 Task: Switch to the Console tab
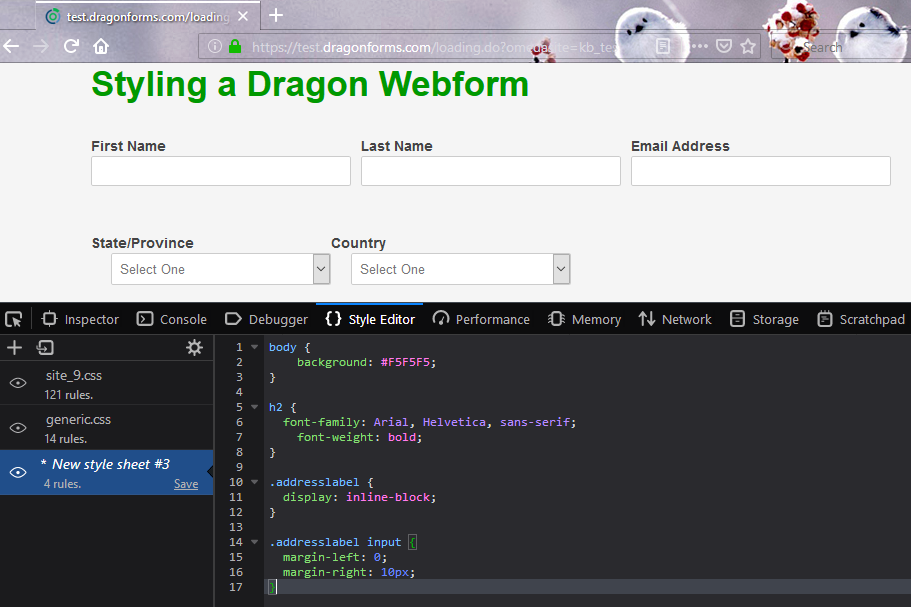(172, 319)
